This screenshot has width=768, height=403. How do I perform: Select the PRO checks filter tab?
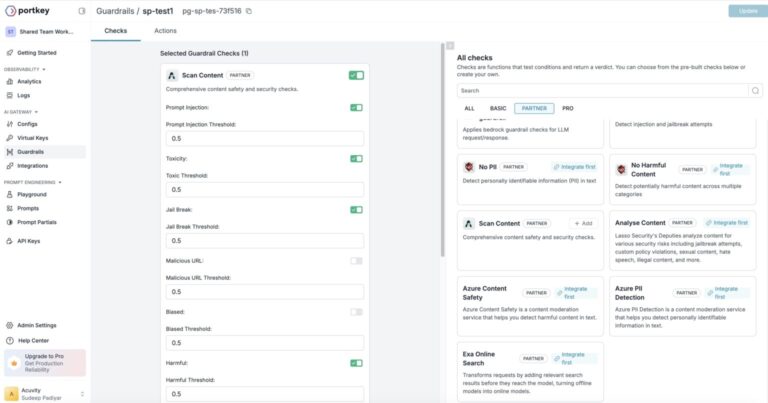click(568, 108)
